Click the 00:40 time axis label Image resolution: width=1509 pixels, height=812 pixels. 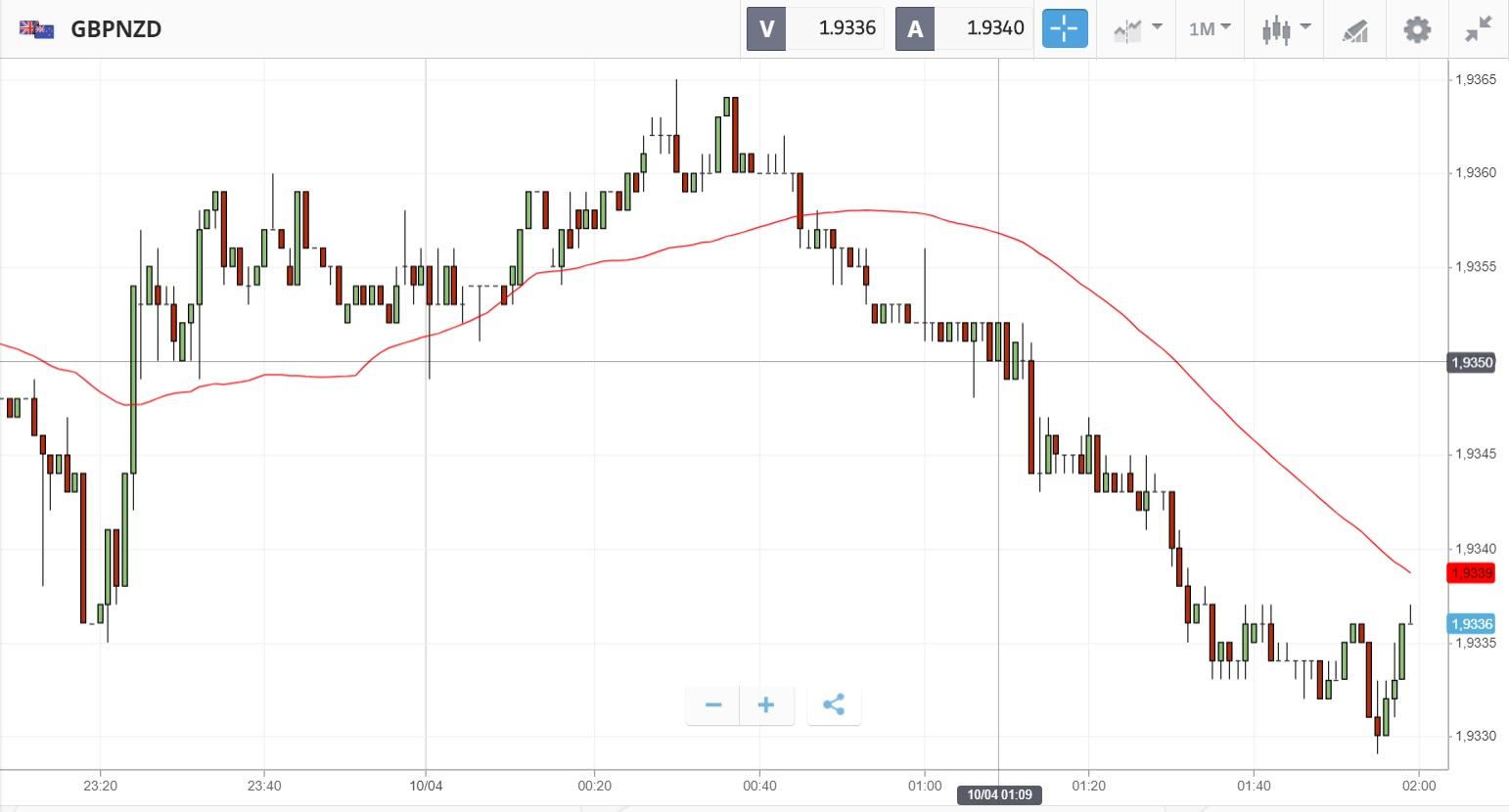point(759,786)
